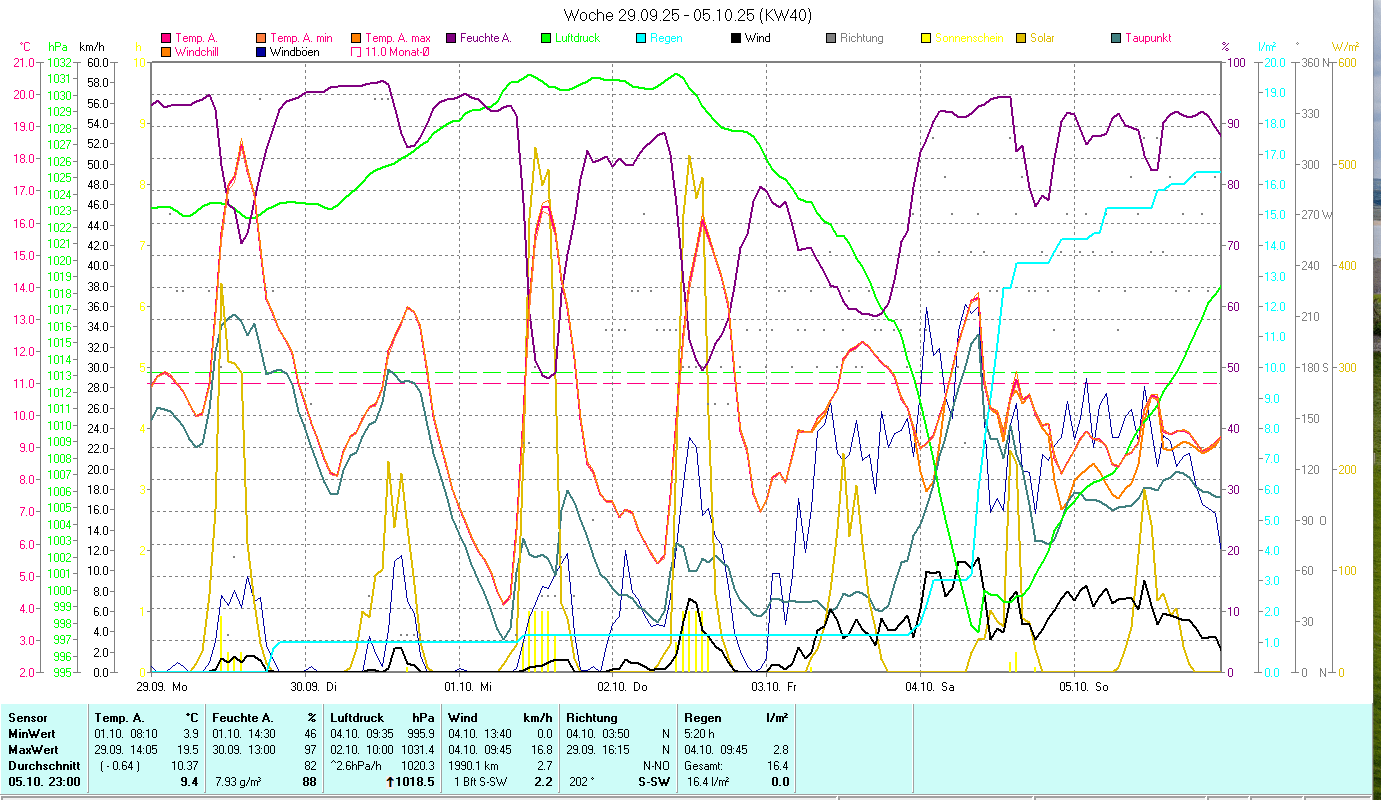Click the '1 Bft S-SW' wind entry
Screen dimensions: 1381x800
(479, 782)
